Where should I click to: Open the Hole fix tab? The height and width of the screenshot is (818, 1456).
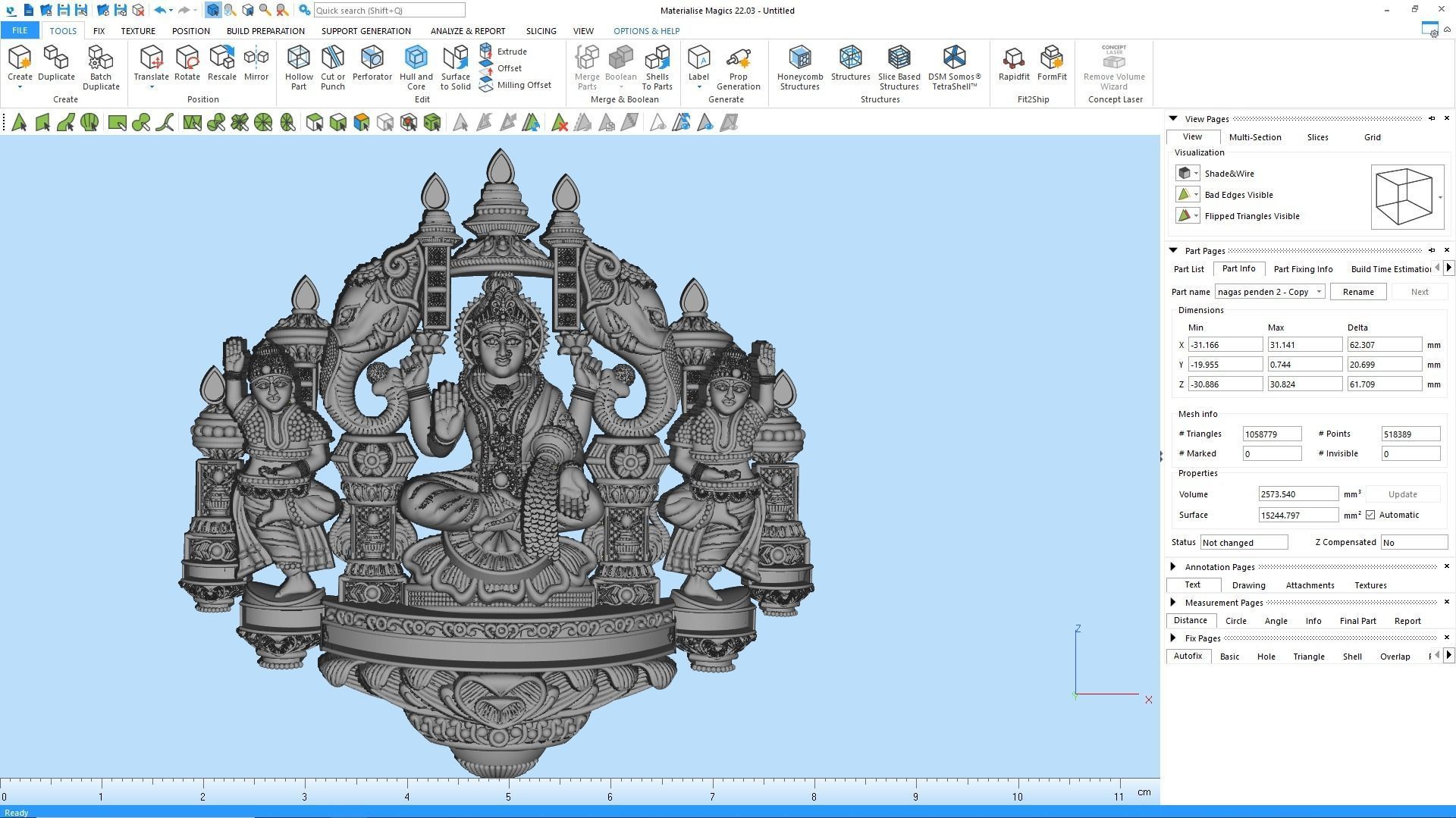[x=1266, y=657]
